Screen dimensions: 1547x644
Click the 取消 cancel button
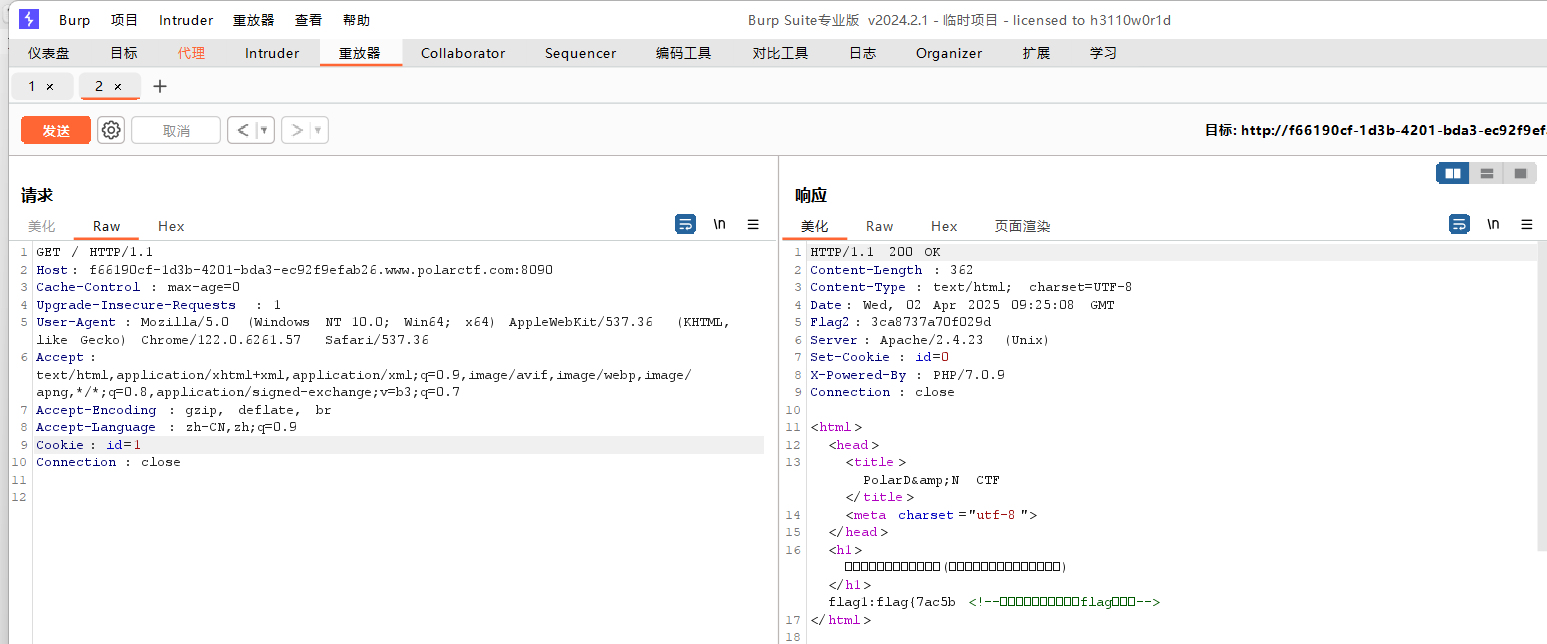tap(176, 130)
